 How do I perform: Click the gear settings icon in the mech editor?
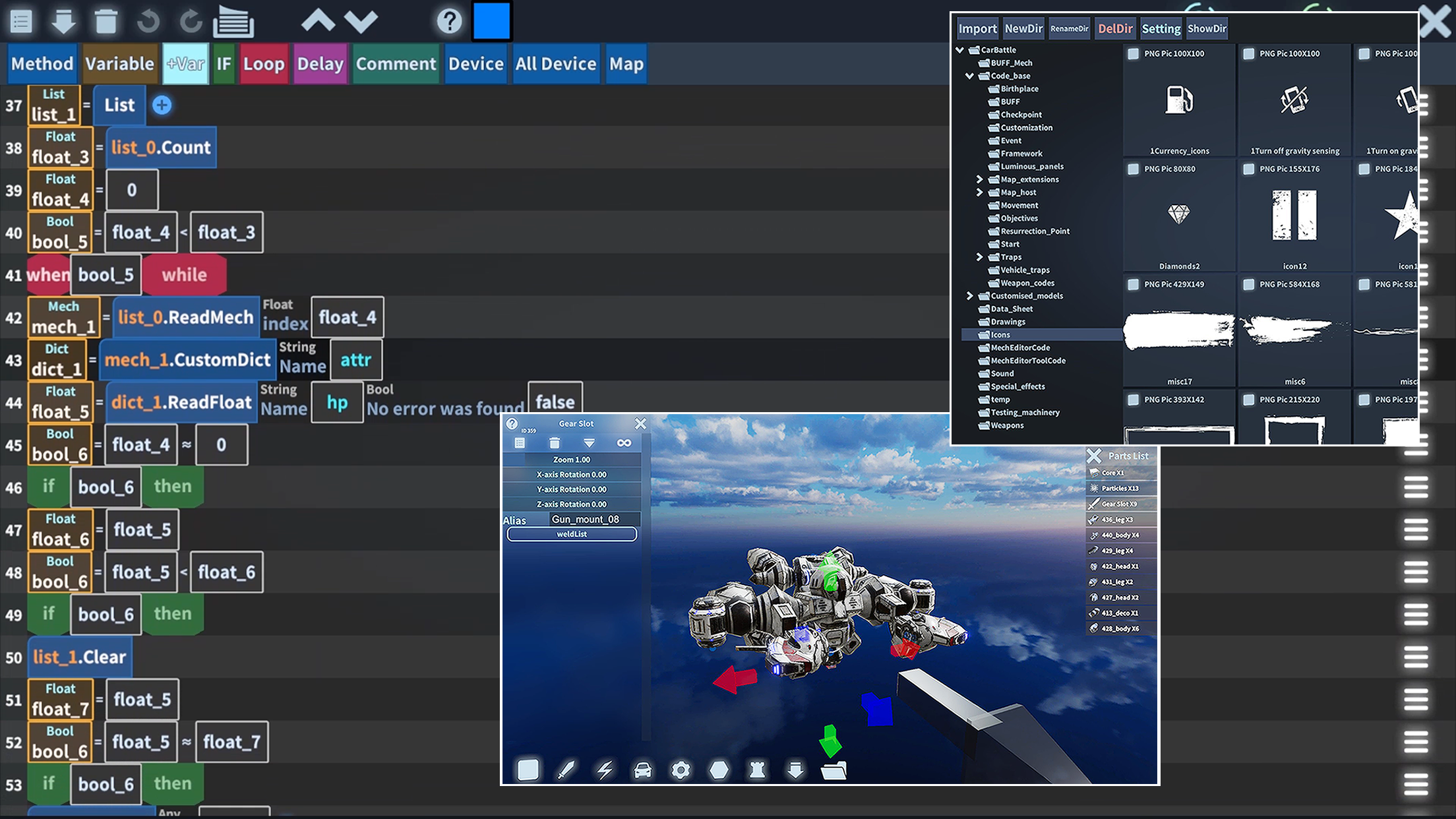click(681, 770)
